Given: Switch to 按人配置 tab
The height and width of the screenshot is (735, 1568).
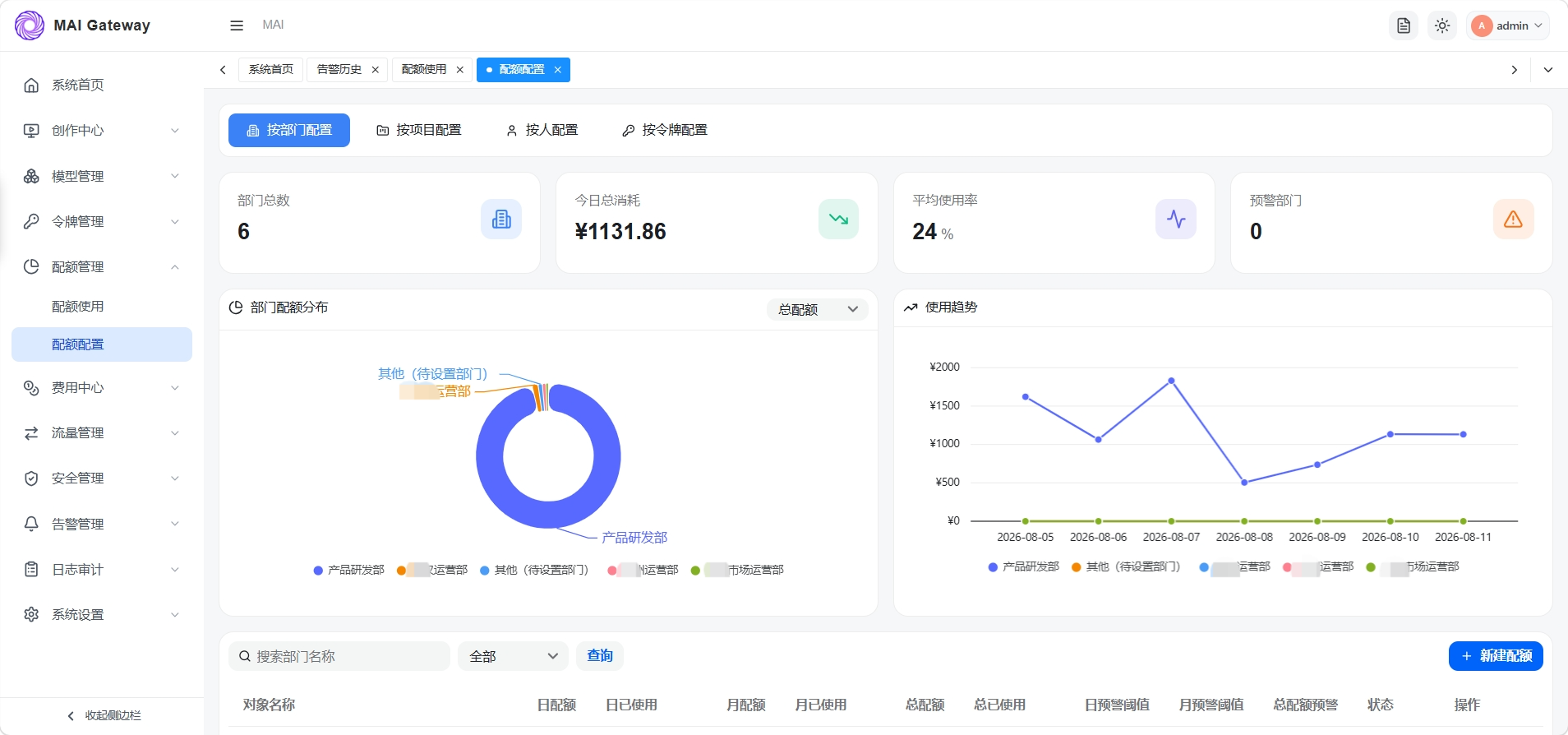Looking at the screenshot, I should 542,130.
